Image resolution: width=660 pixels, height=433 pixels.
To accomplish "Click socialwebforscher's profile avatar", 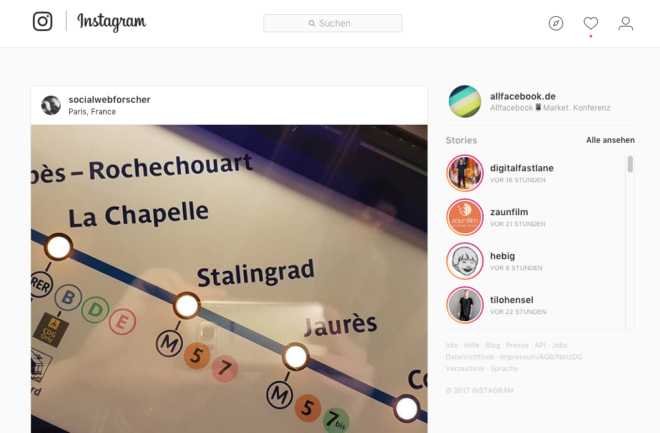I will coord(51,105).
